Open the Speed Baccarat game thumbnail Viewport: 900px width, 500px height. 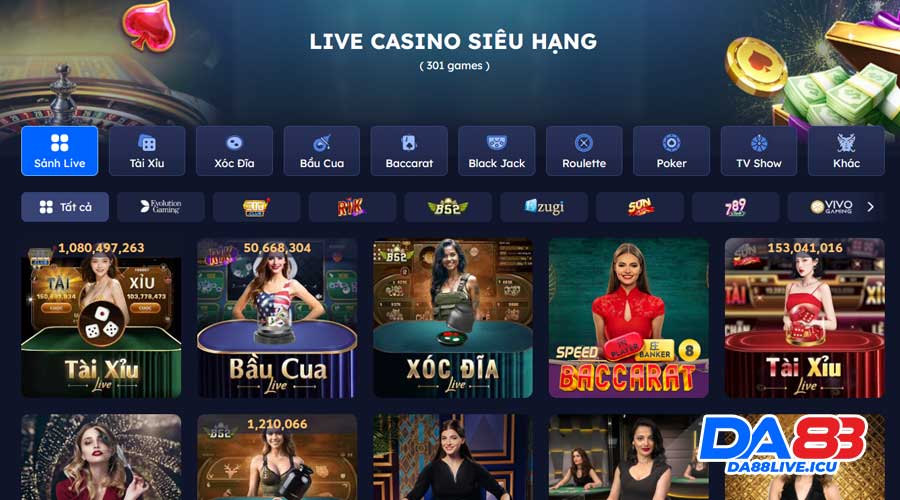629,318
